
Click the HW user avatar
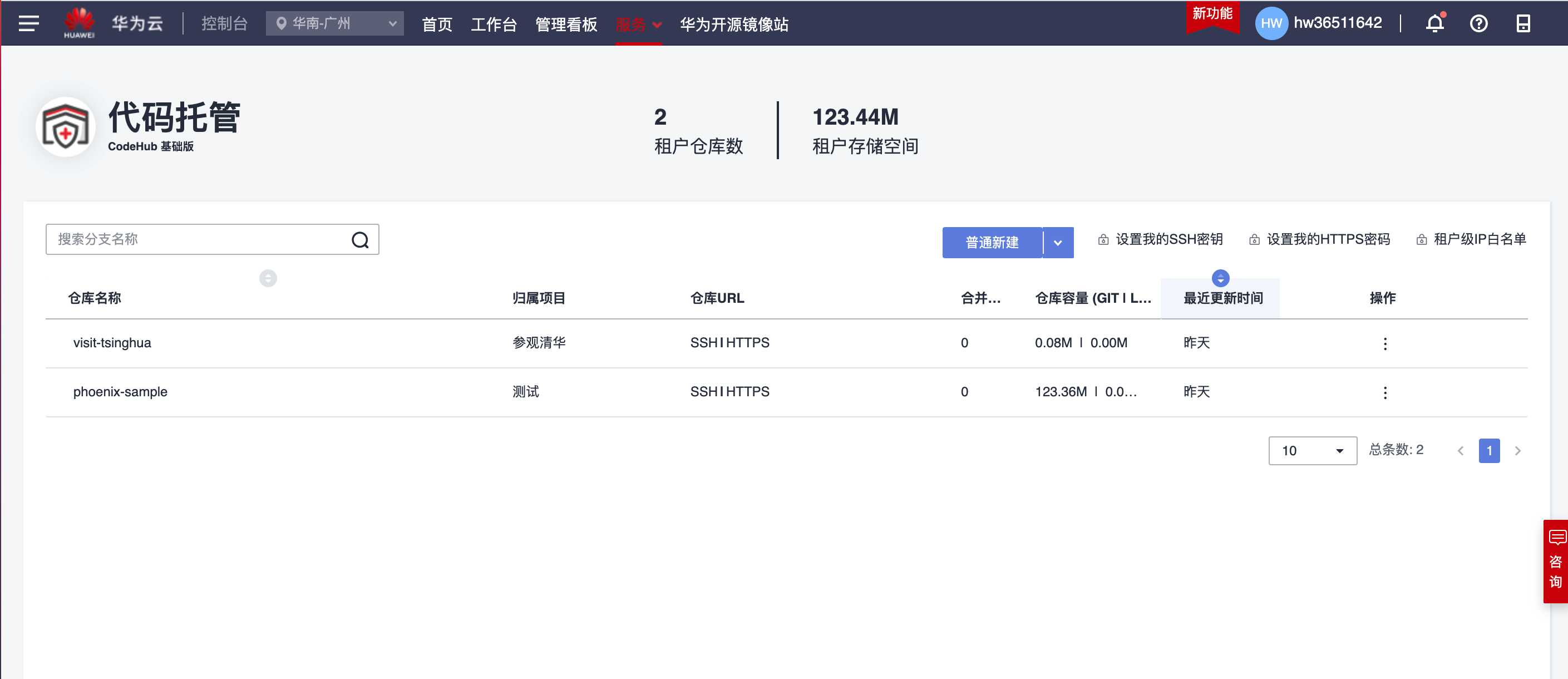pyautogui.click(x=1271, y=23)
